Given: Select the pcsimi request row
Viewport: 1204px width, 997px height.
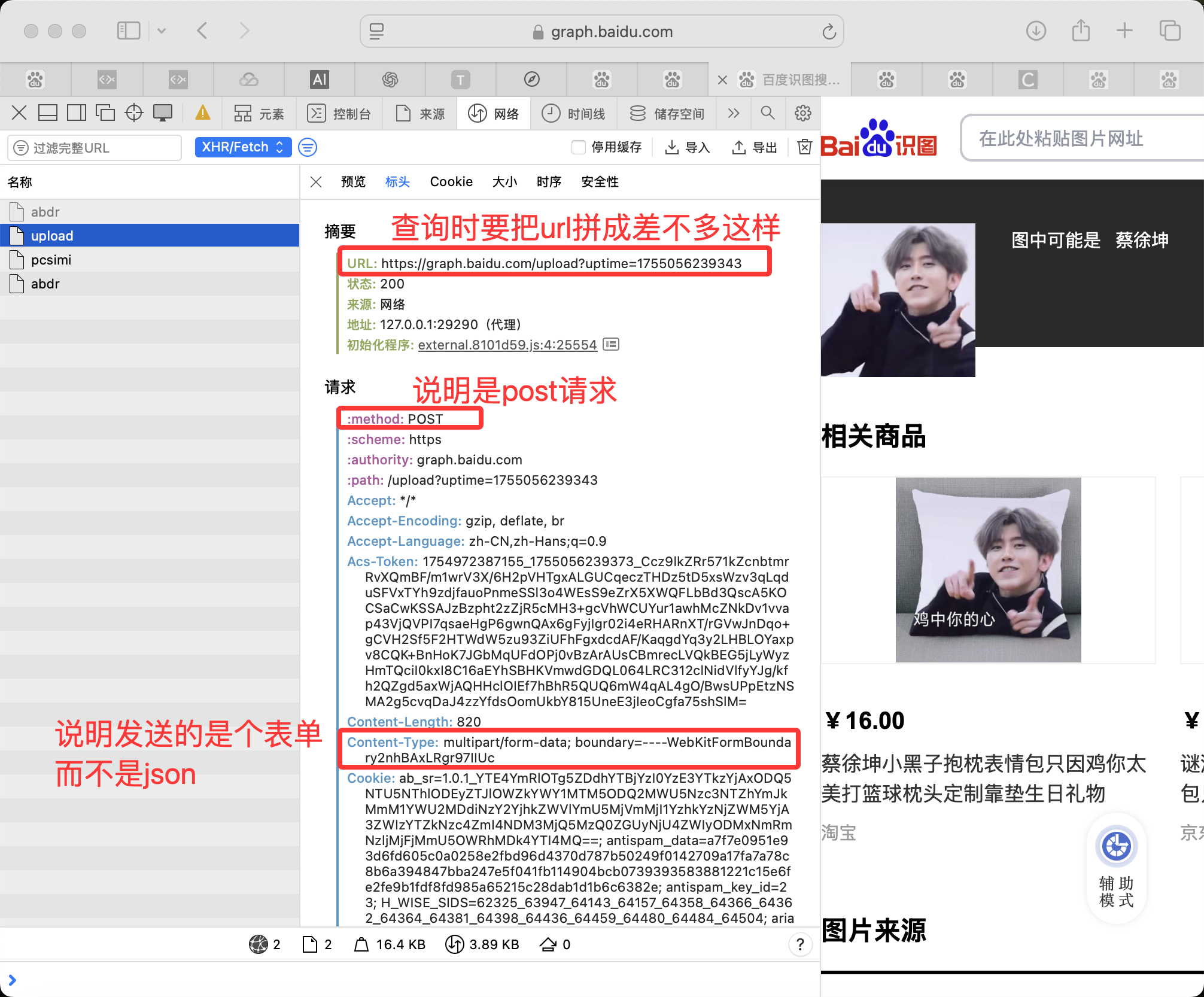Looking at the screenshot, I should [150, 260].
